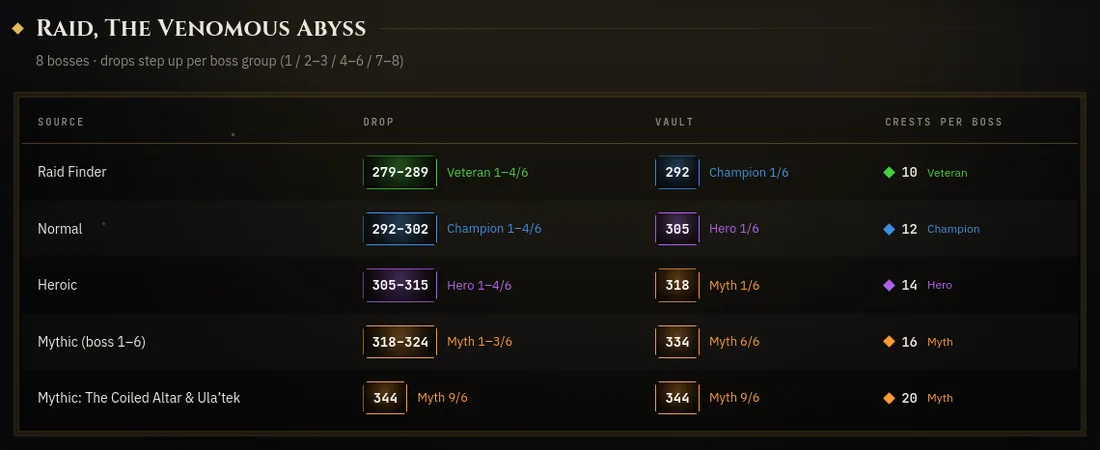
Task: Click the orange crest diamond next to 16 Myth
Action: (889, 342)
